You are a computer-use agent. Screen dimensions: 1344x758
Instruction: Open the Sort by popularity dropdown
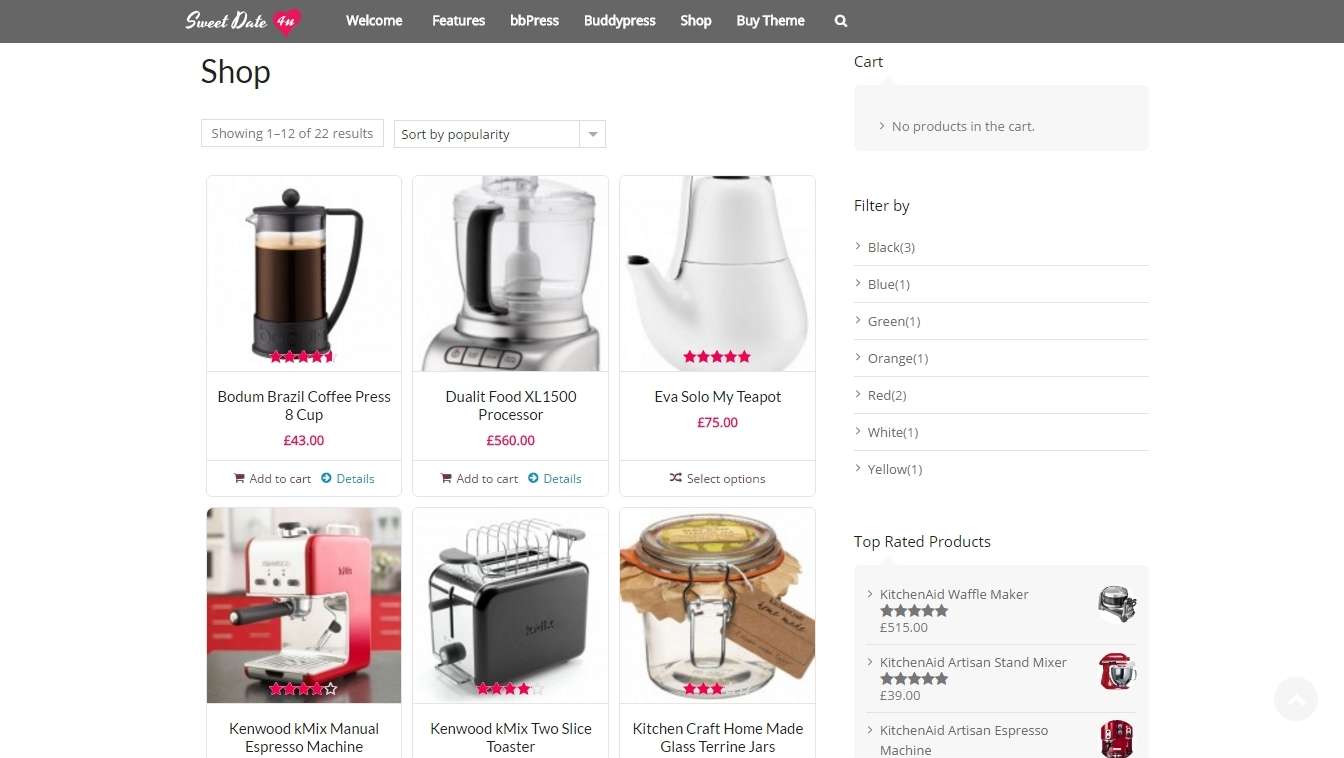(500, 134)
